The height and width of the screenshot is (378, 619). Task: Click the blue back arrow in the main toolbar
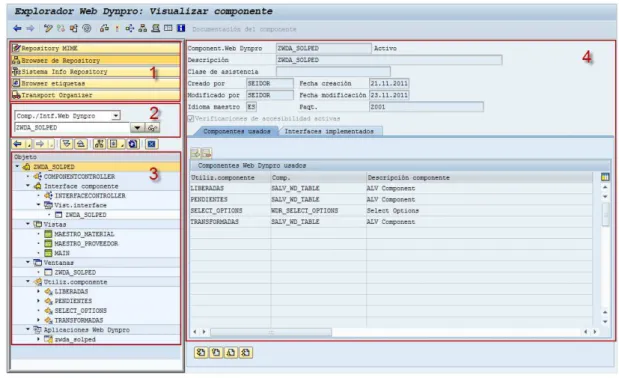click(x=17, y=28)
